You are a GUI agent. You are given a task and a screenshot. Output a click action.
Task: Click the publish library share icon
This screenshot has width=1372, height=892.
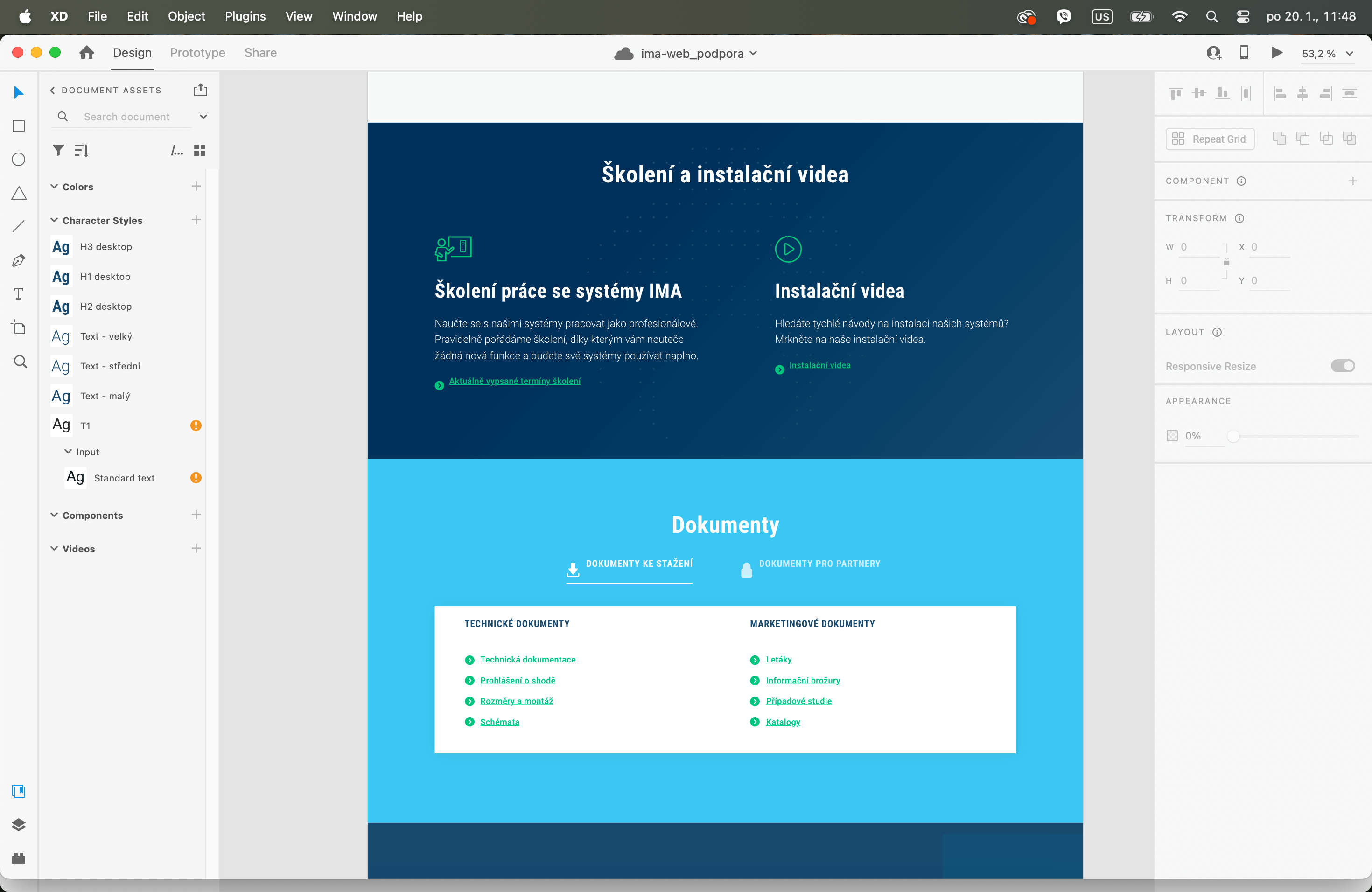[200, 90]
